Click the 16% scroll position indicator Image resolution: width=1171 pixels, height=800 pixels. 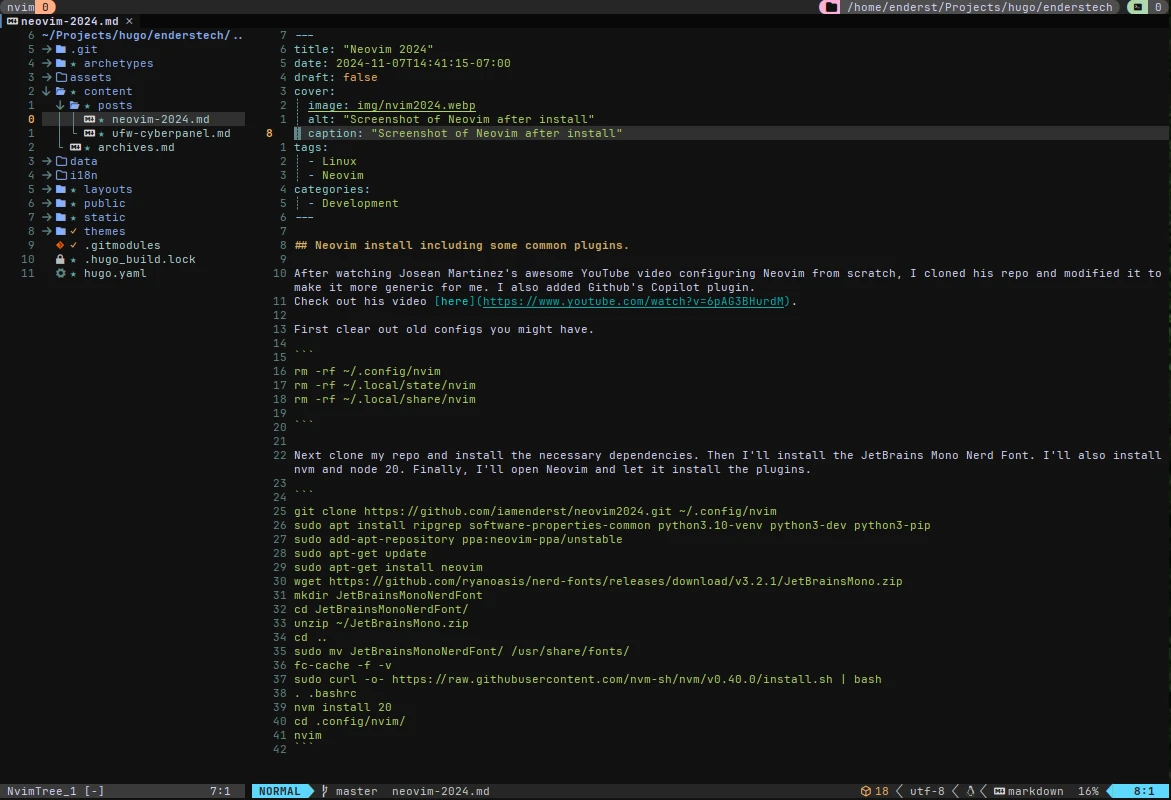(1088, 791)
